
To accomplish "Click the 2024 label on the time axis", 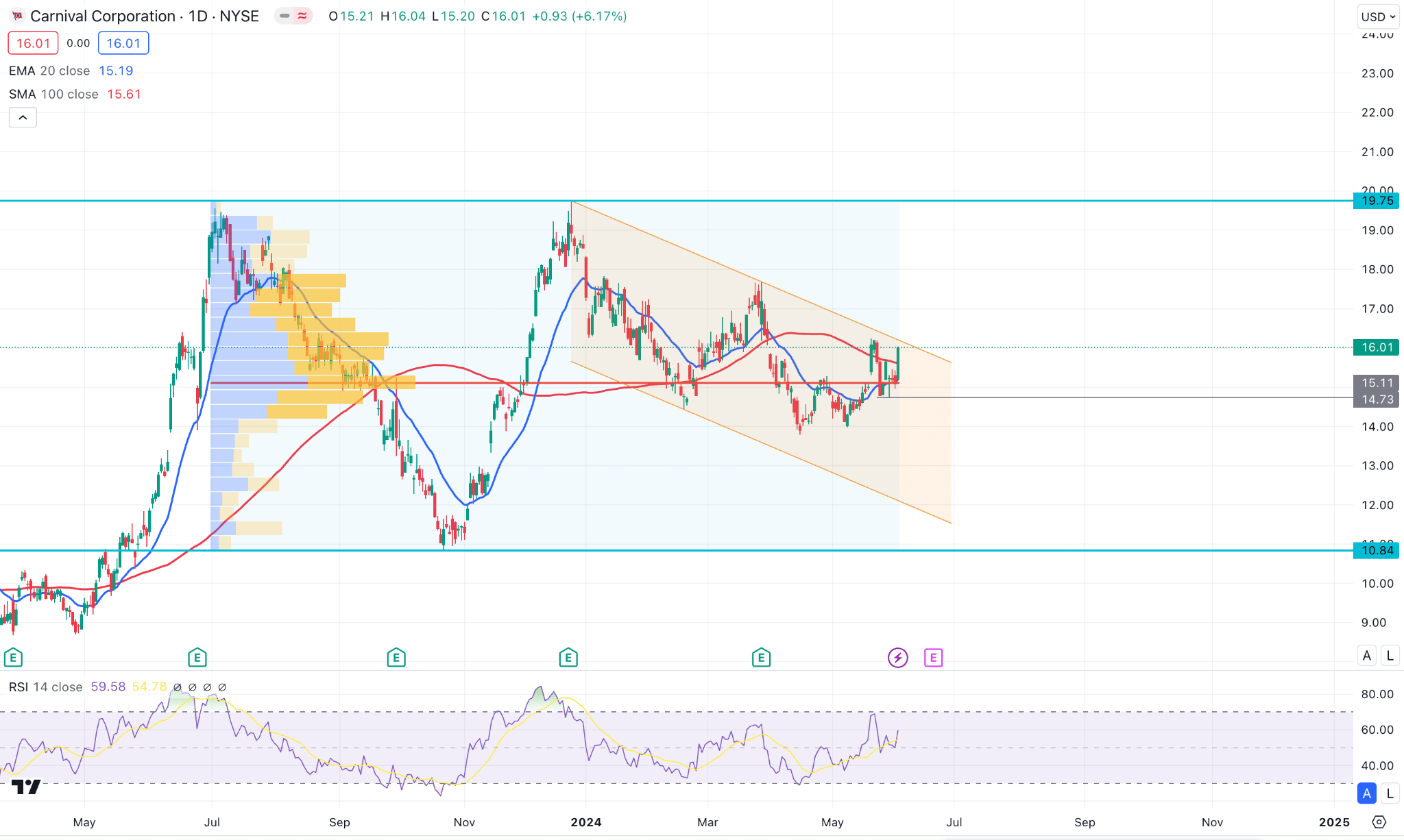I will coord(586,822).
